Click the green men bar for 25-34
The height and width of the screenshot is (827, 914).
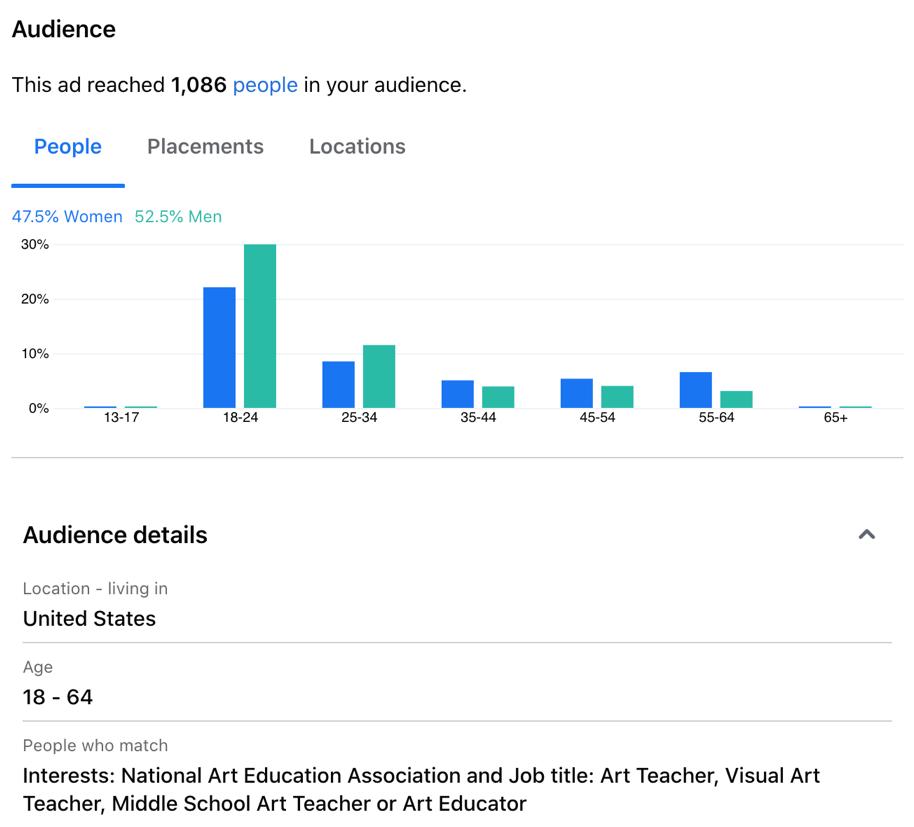point(379,376)
